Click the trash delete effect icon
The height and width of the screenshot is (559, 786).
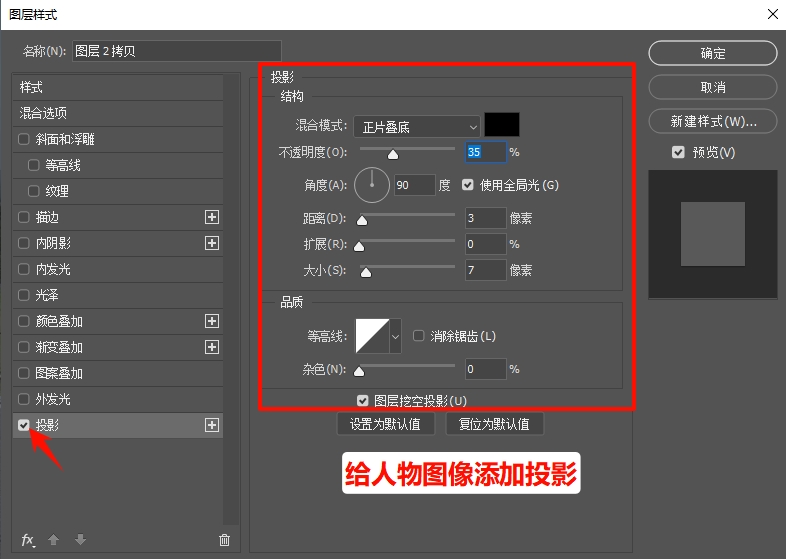click(x=224, y=540)
